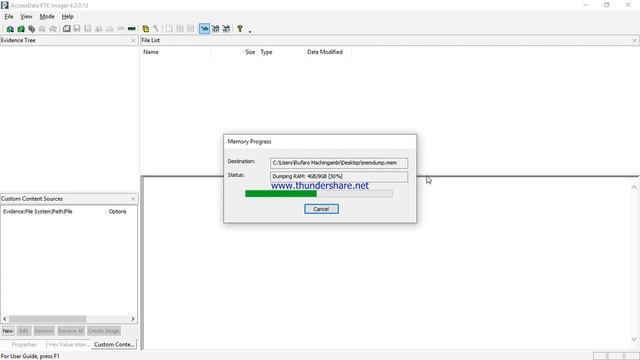Click the Export Directory Listing icon

pyautogui.click(x=191, y=29)
